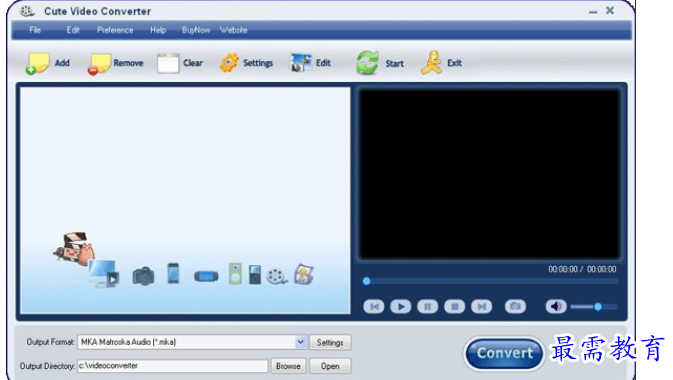Viewport: 673px width, 380px height.
Task: Select the green iPod device icon
Action: [x=235, y=274]
